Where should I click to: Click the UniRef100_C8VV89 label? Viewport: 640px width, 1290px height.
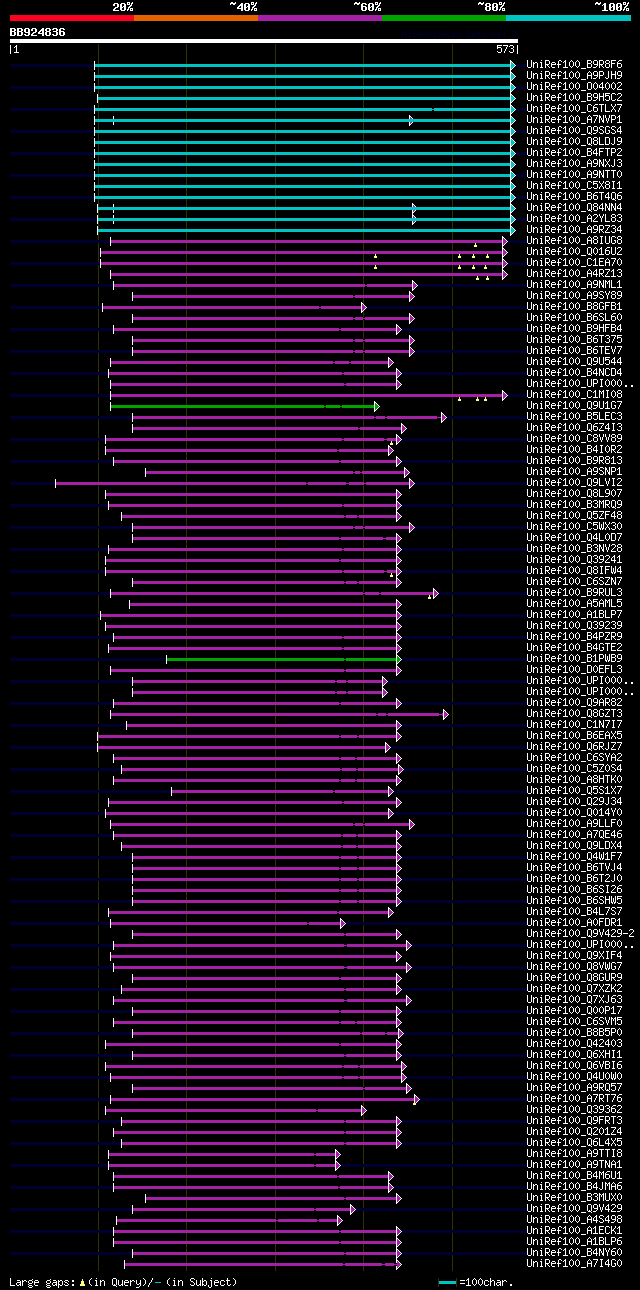574,439
